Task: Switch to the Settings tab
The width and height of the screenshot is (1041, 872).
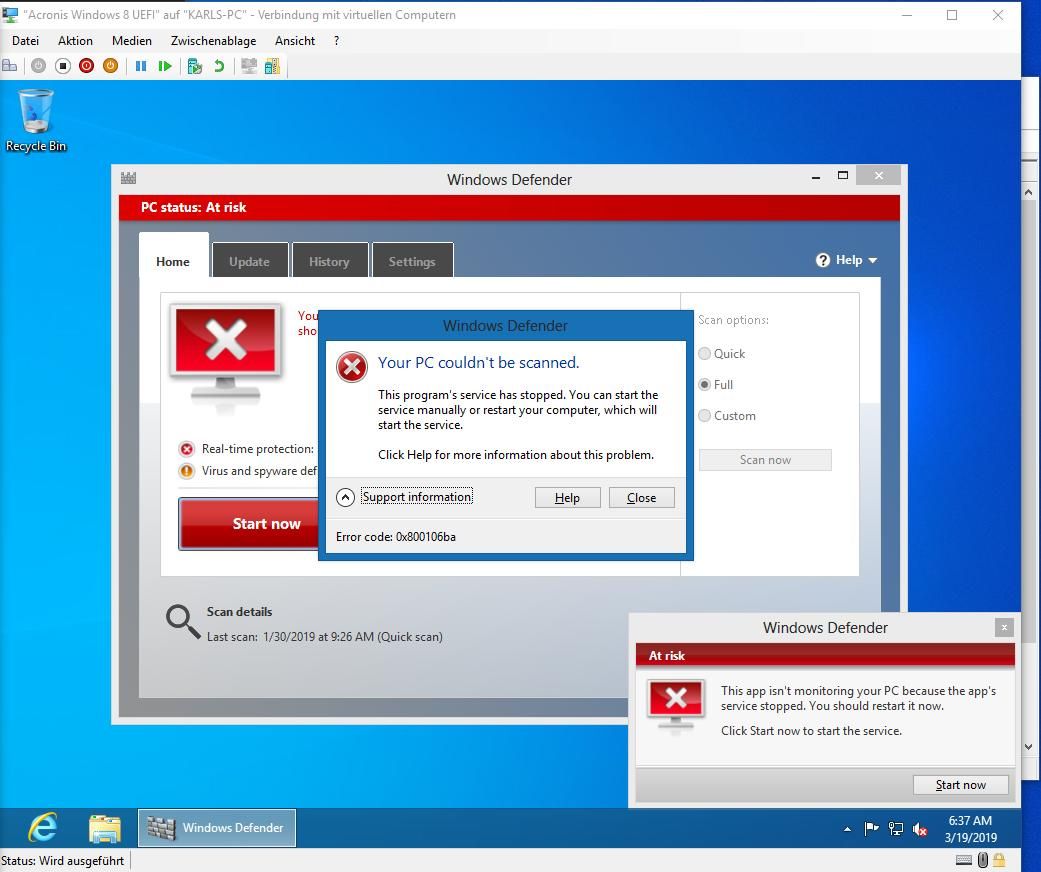Action: (x=412, y=262)
